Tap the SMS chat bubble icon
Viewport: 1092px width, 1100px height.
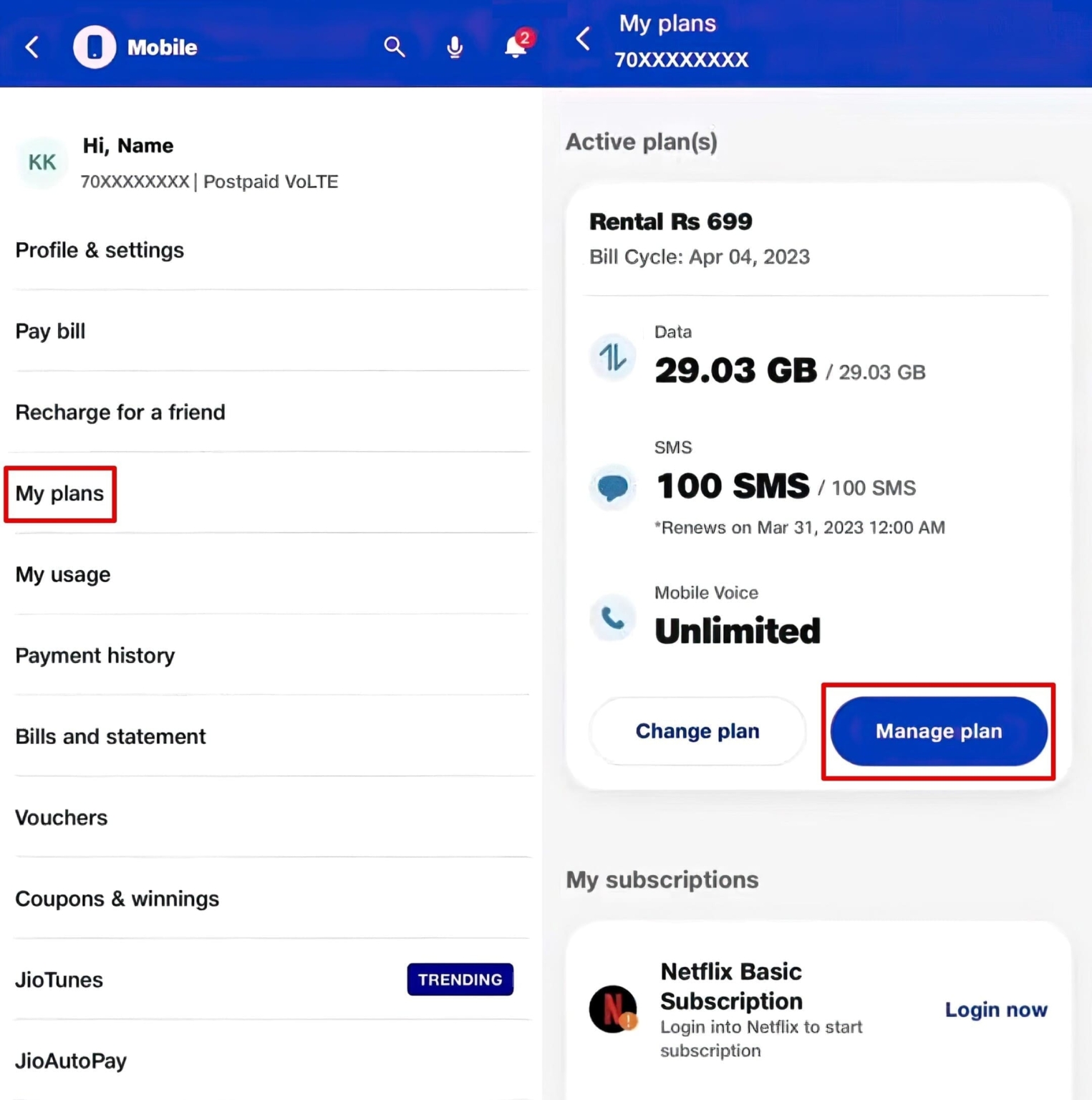(x=612, y=487)
